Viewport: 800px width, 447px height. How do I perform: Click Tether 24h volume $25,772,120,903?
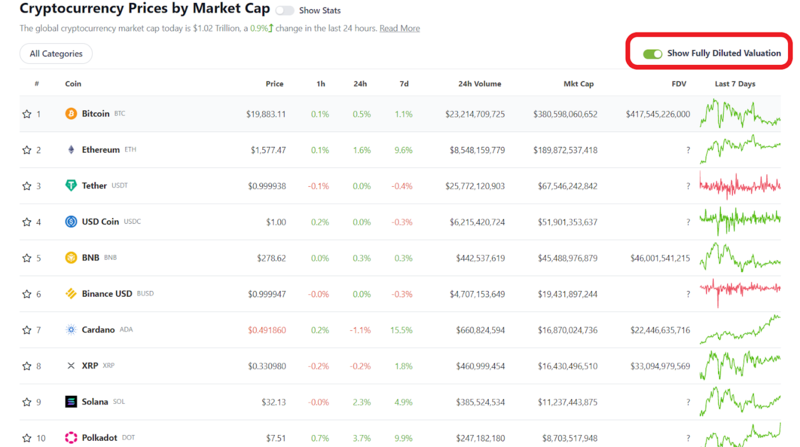pos(475,186)
